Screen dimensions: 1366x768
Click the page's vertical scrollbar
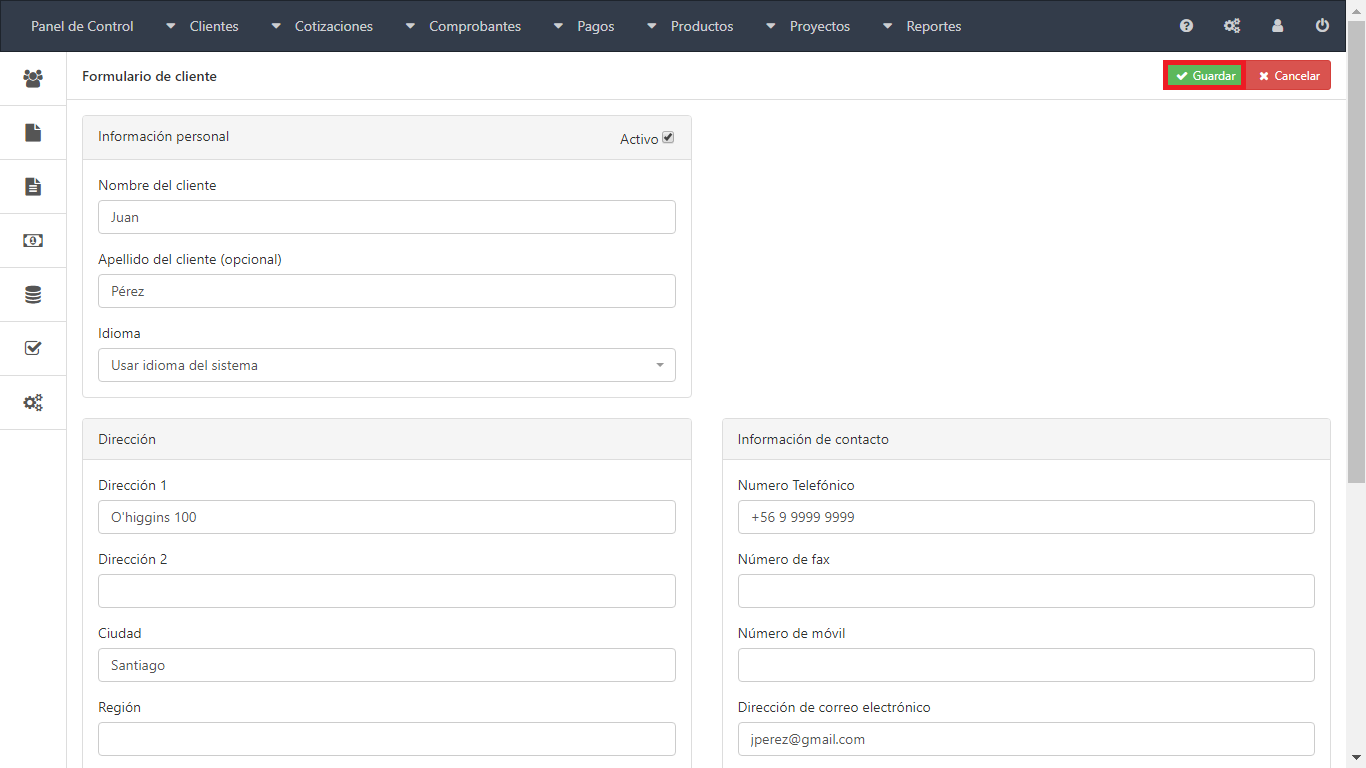pyautogui.click(x=1356, y=300)
